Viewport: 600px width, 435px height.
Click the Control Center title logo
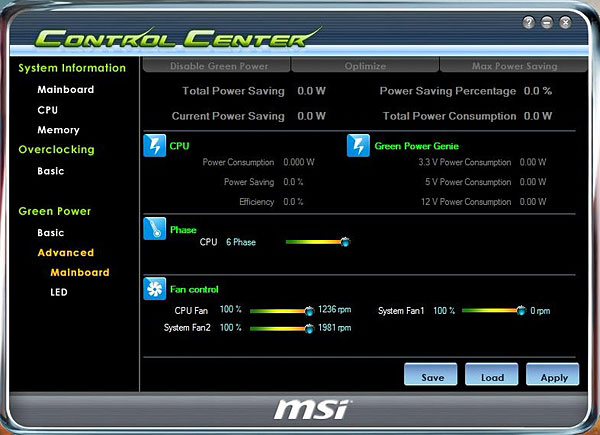tap(178, 38)
